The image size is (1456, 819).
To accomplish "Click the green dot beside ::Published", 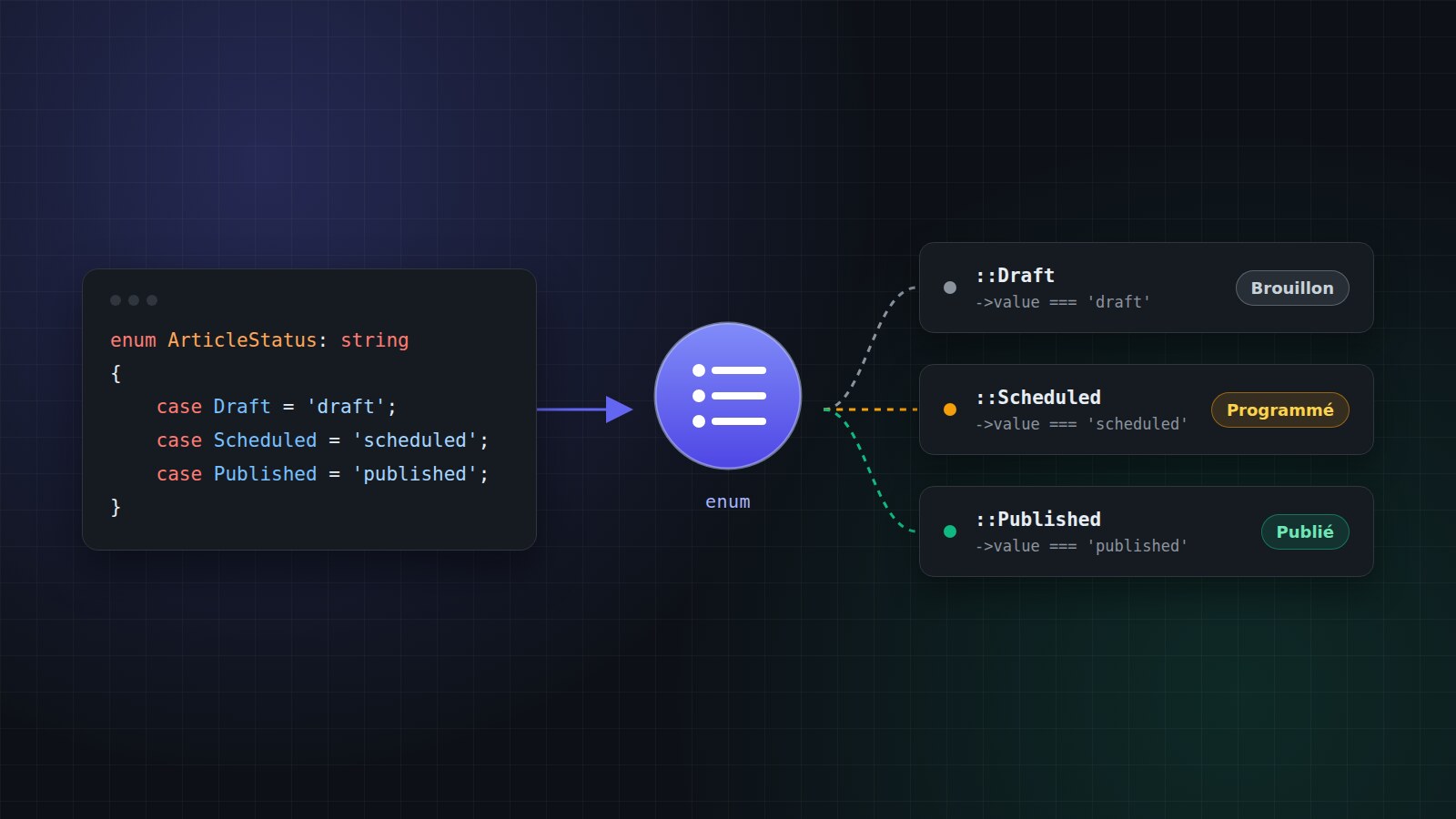I will [950, 531].
